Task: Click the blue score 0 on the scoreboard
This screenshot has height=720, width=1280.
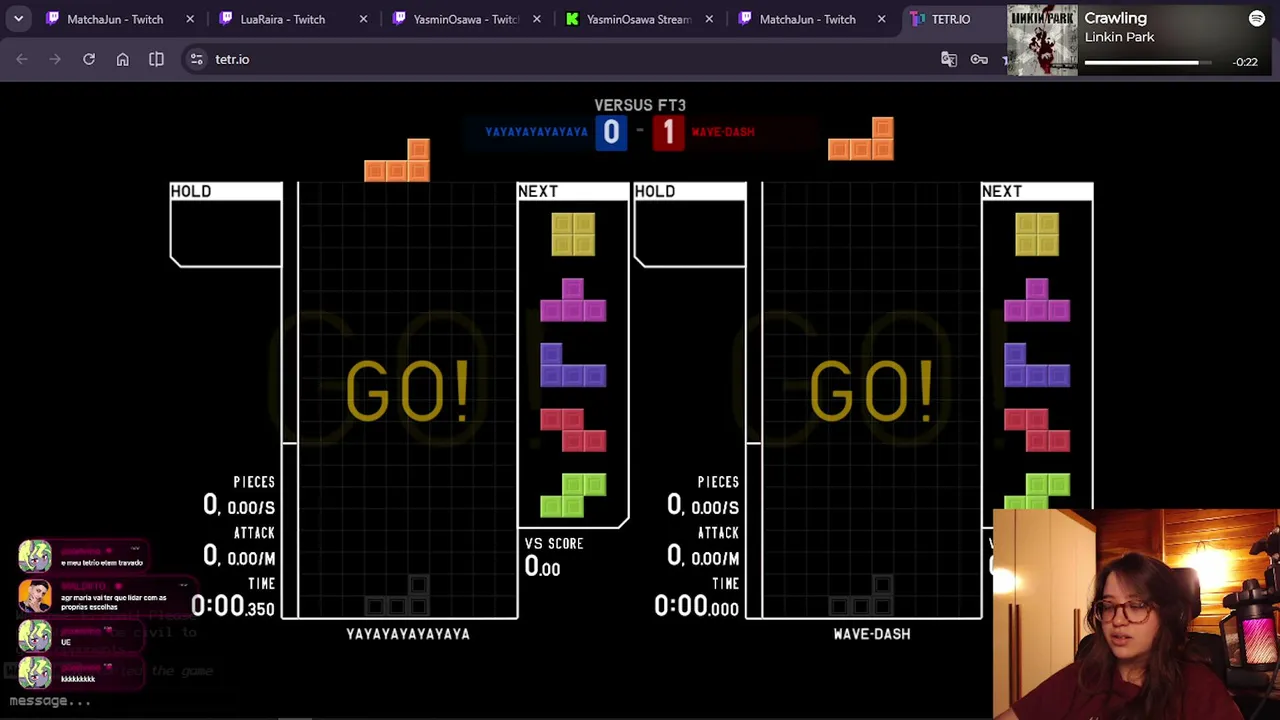Action: 611,132
